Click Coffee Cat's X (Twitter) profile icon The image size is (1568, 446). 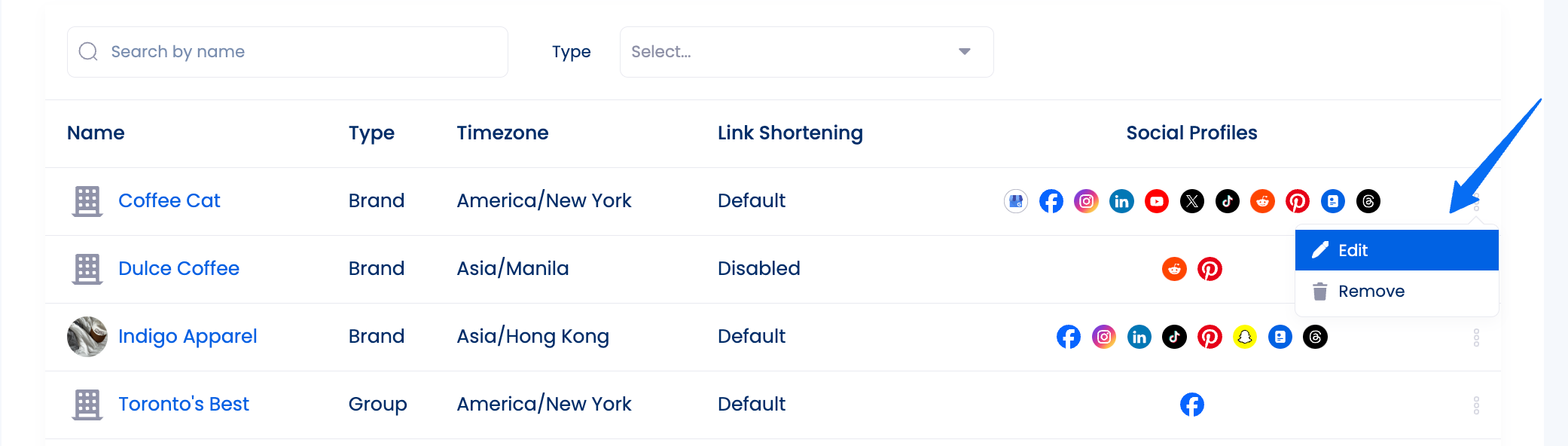pyautogui.click(x=1192, y=201)
